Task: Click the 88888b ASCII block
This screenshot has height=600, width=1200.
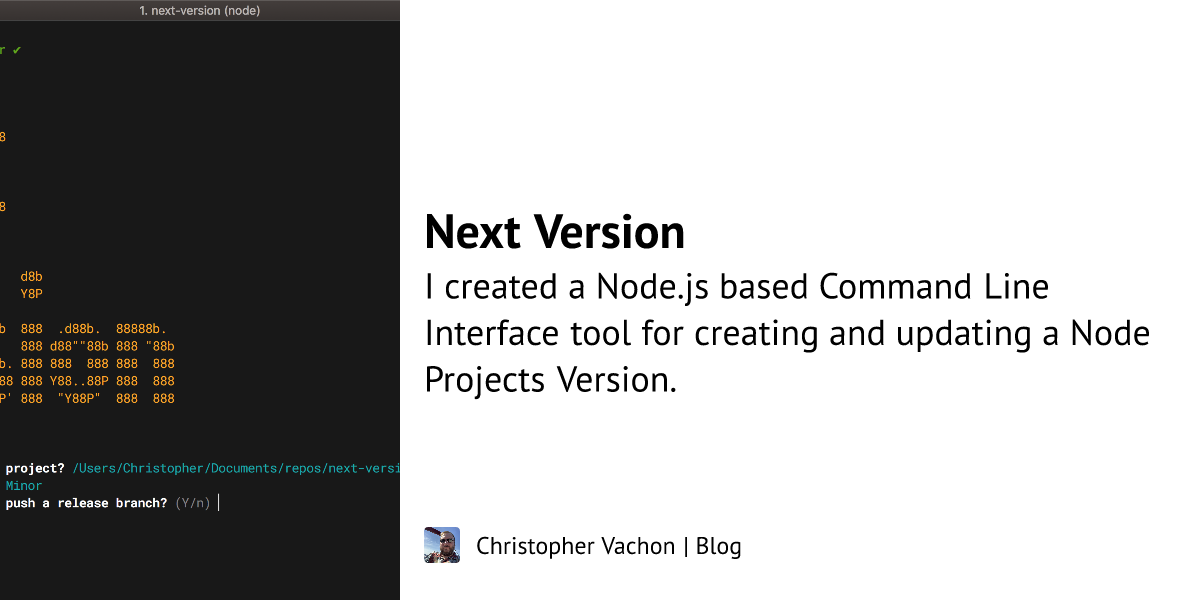Action: pos(138,327)
